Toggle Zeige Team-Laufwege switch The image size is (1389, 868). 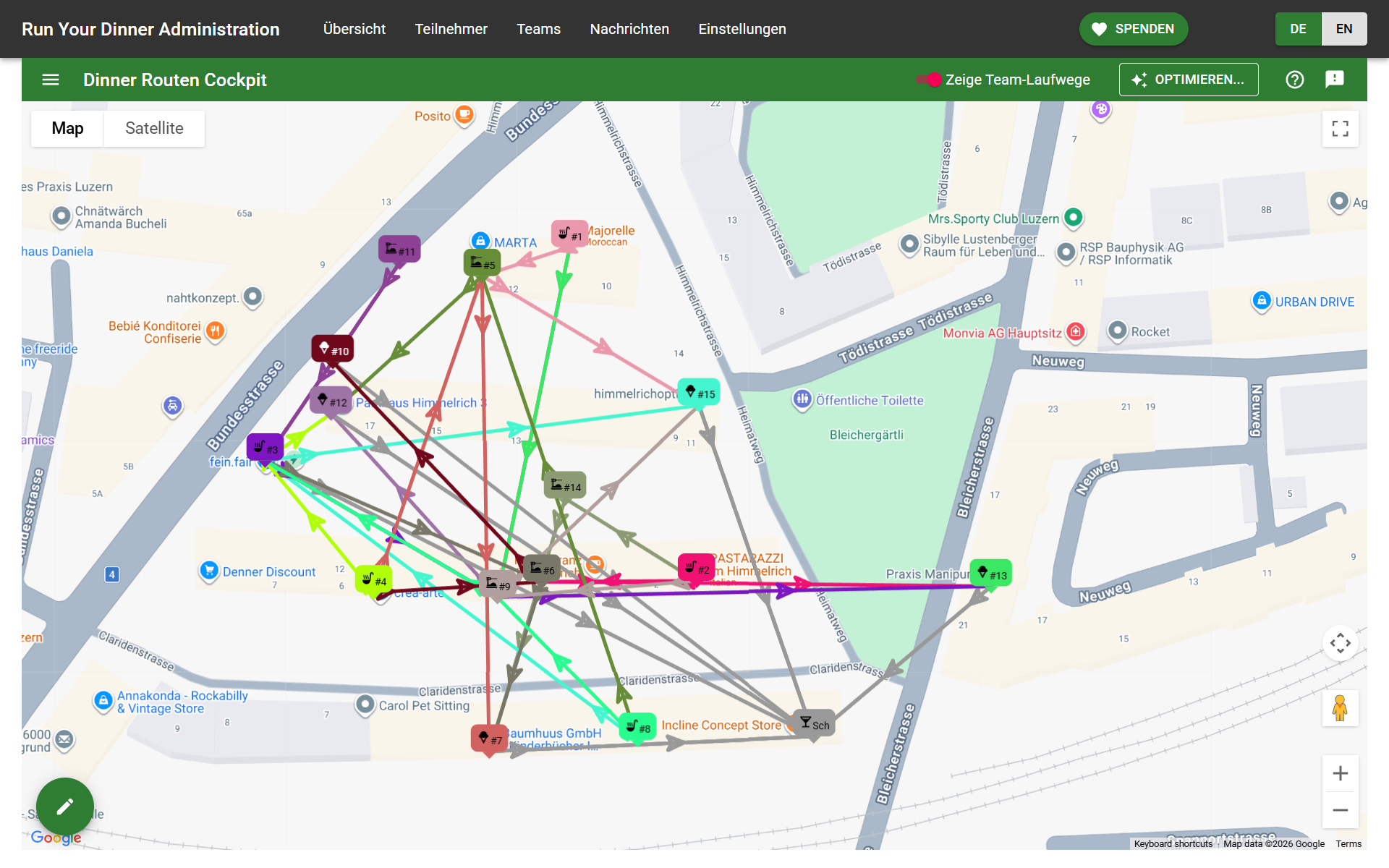pyautogui.click(x=929, y=80)
